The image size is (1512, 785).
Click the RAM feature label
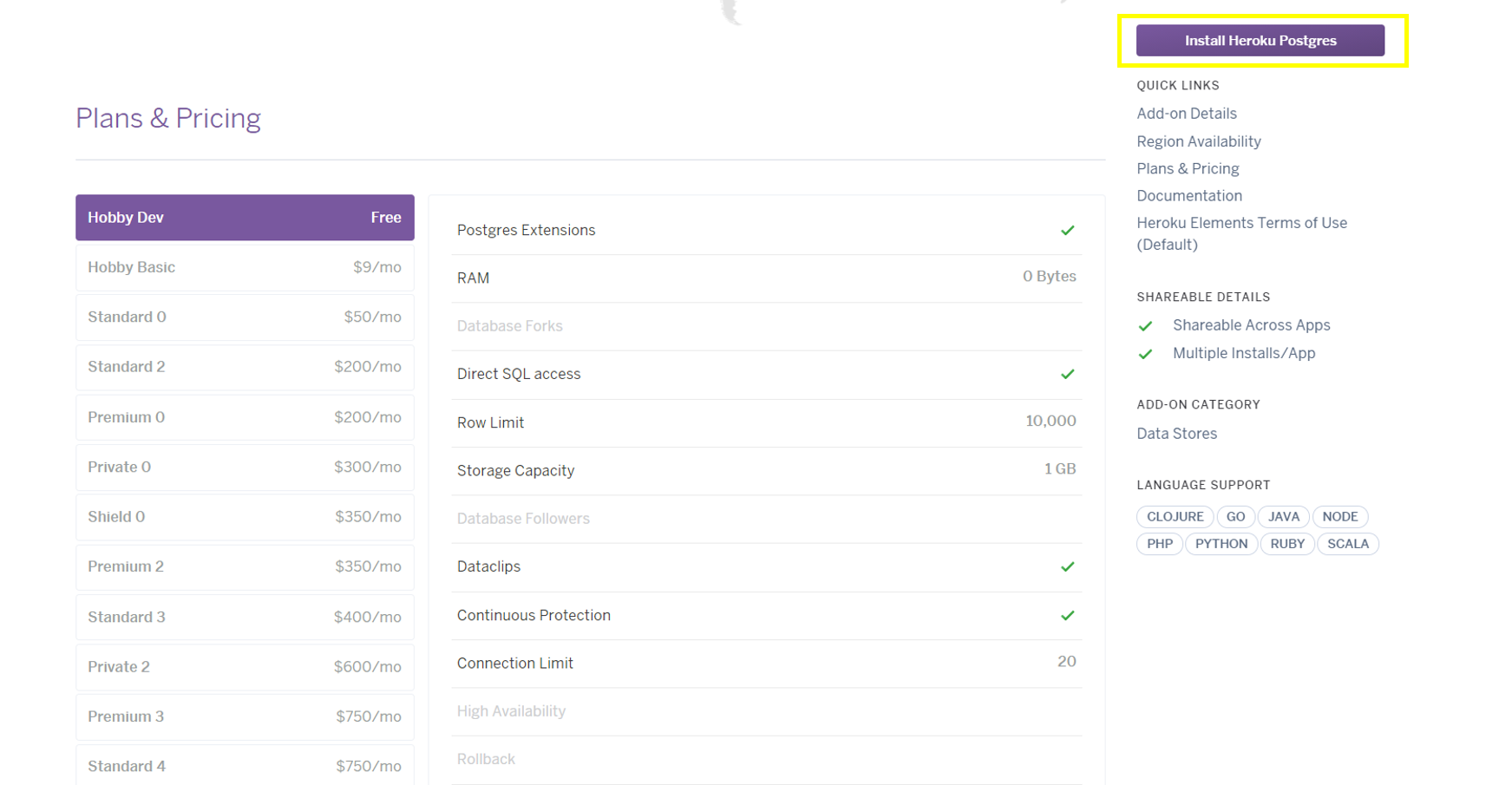[x=473, y=278]
